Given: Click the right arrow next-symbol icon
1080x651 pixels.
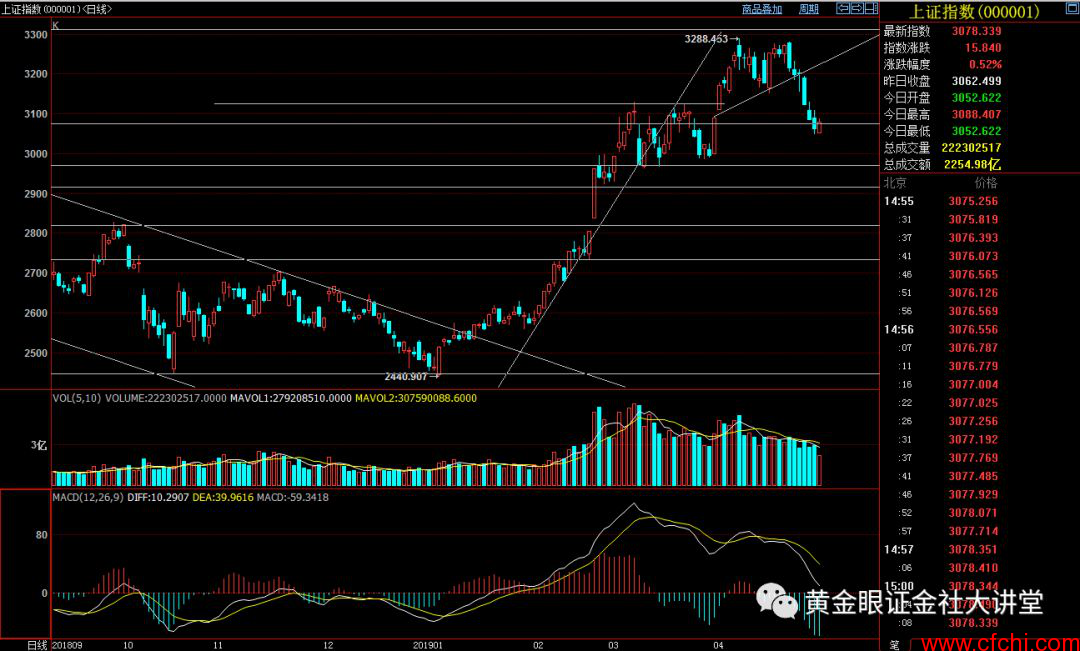Looking at the screenshot, I should pos(857,9).
